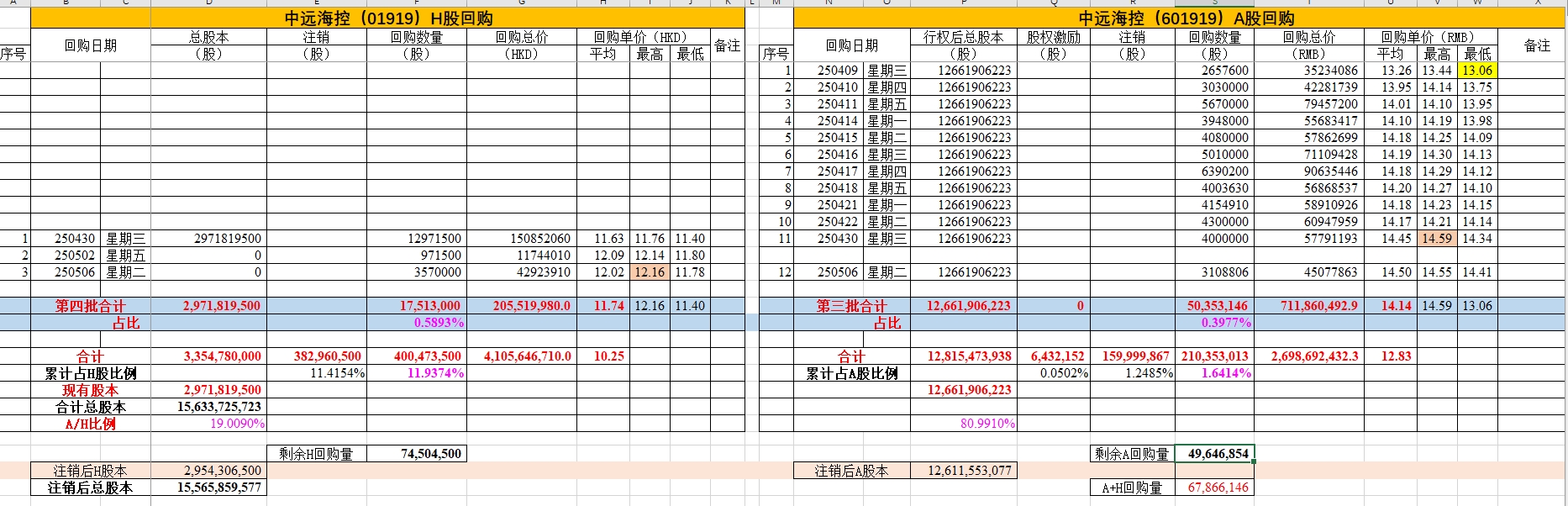Viewport: 1568px width, 506px height.
Task: Click the active cell 49,646,854
Action: click(1214, 454)
